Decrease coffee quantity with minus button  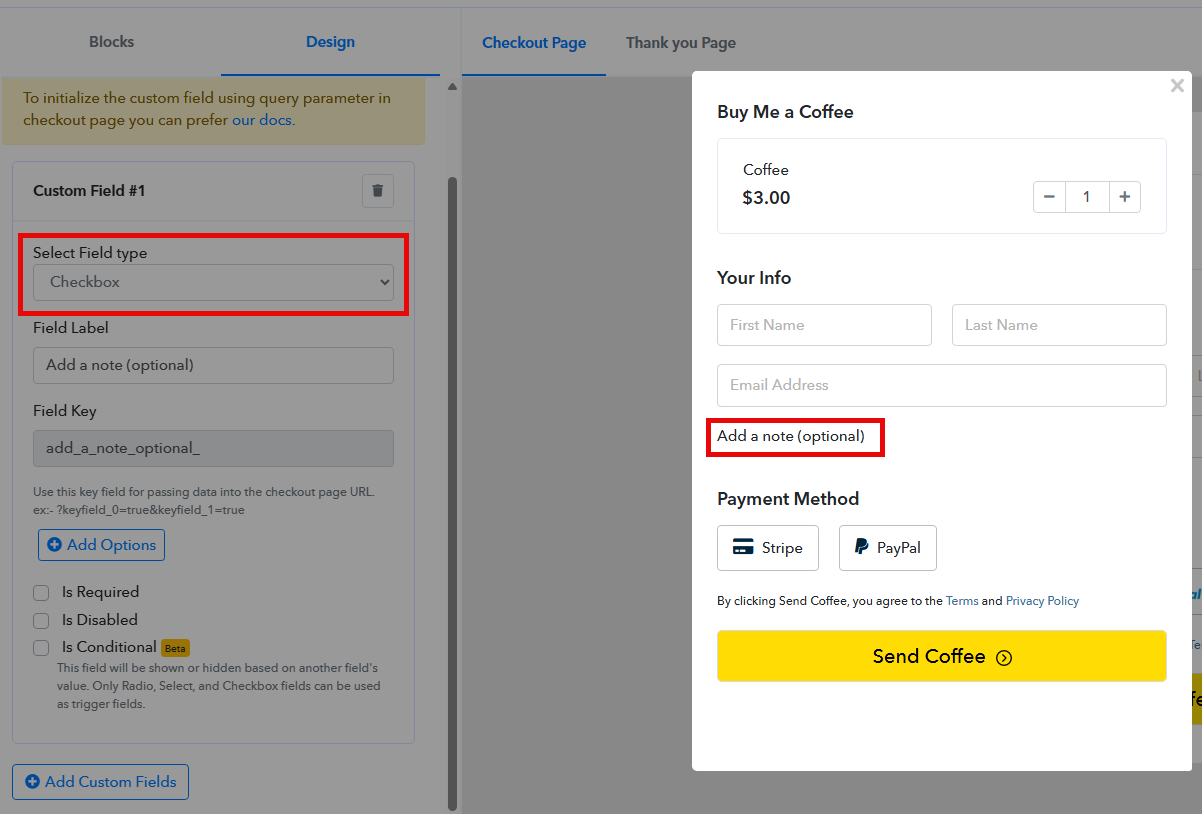1049,197
